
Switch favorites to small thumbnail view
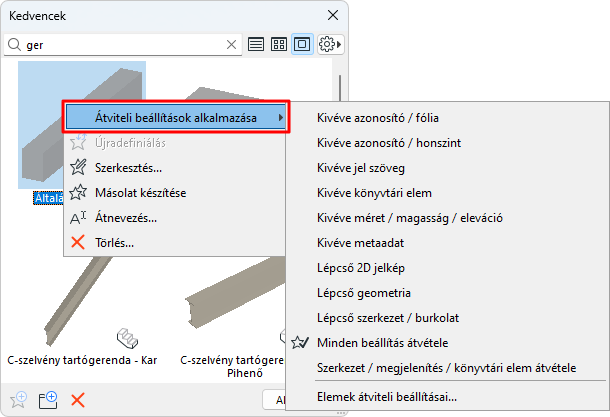[279, 45]
